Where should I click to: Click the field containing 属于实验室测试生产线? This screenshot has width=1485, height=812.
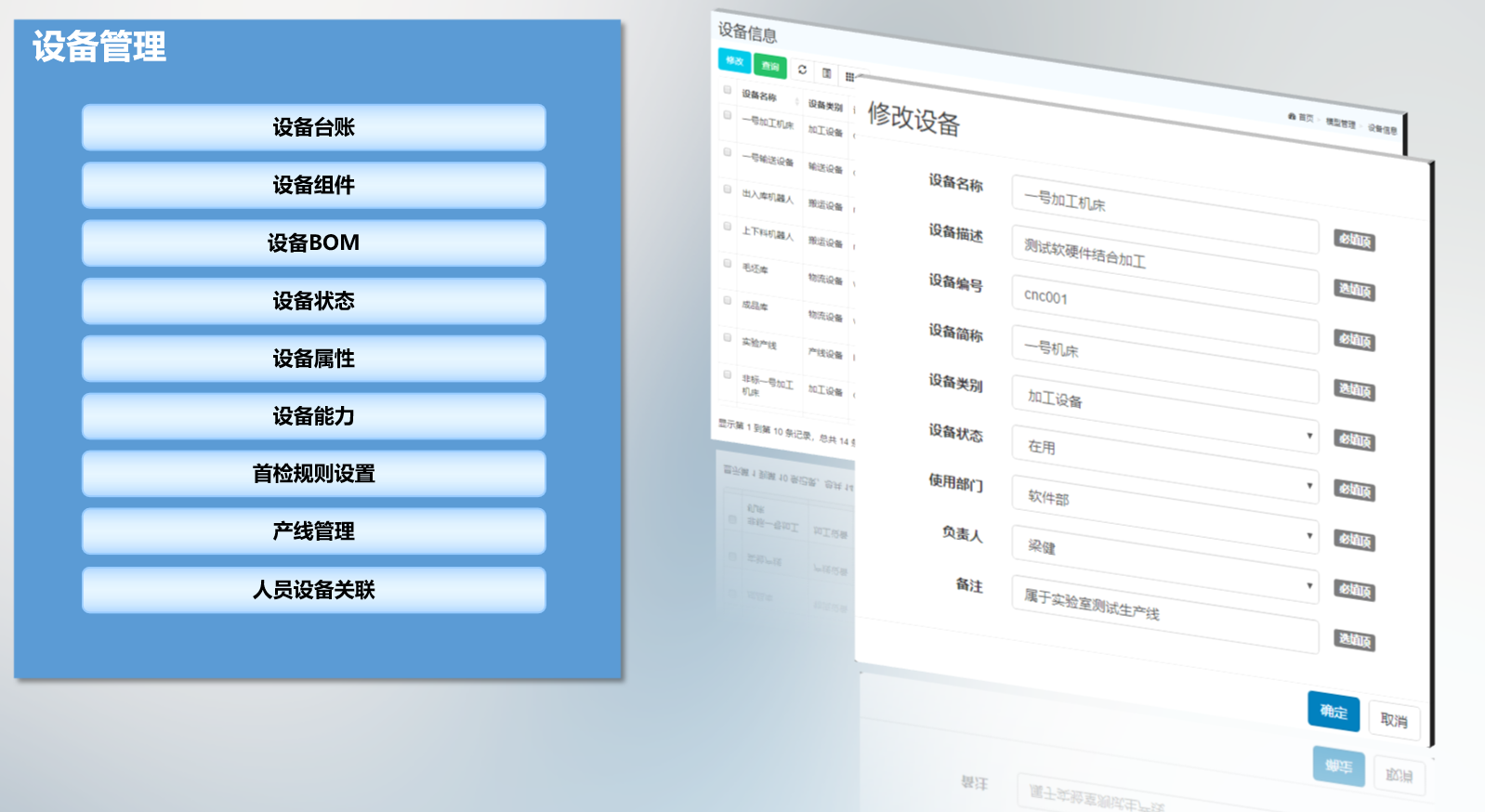click(1165, 614)
